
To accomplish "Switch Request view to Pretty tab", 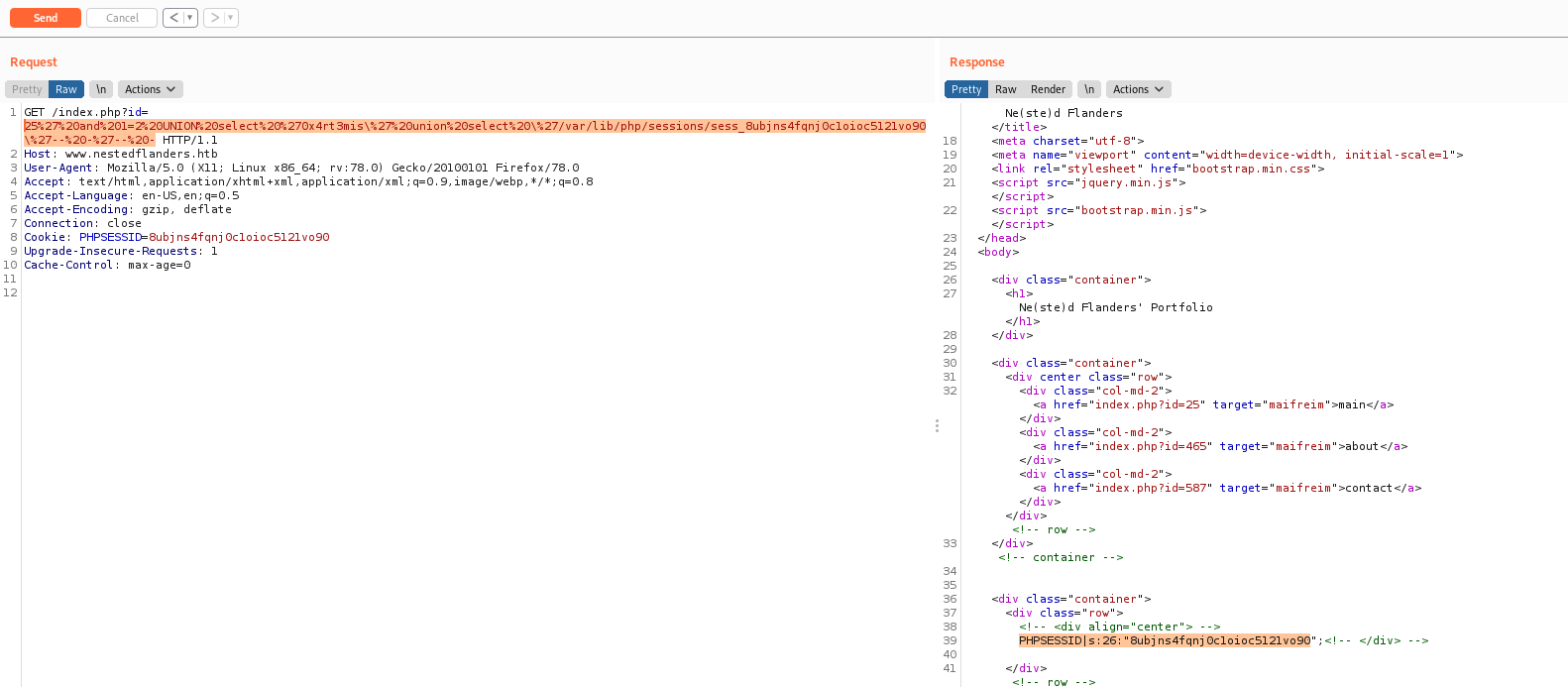I will pos(27,89).
